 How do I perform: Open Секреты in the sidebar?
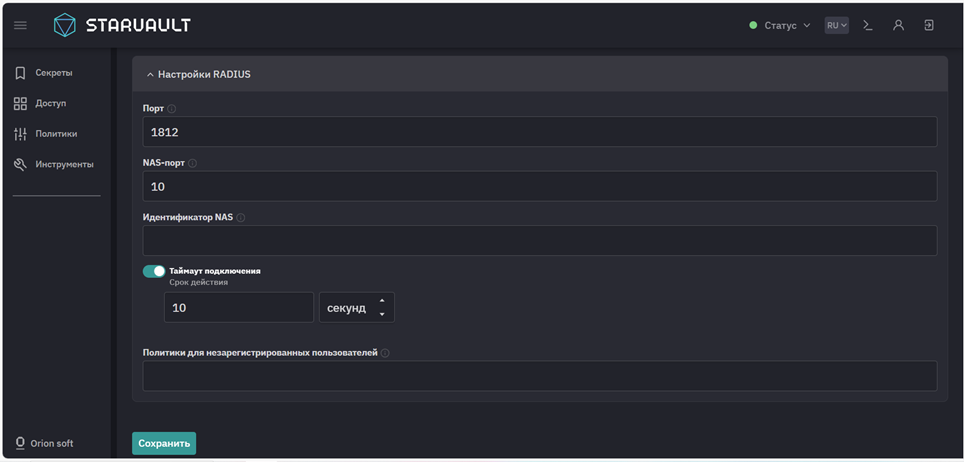coord(53,73)
